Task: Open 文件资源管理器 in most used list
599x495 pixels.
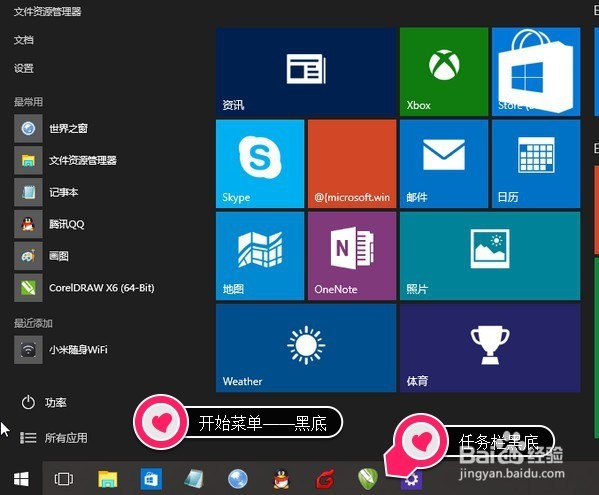Action: pyautogui.click(x=65, y=160)
